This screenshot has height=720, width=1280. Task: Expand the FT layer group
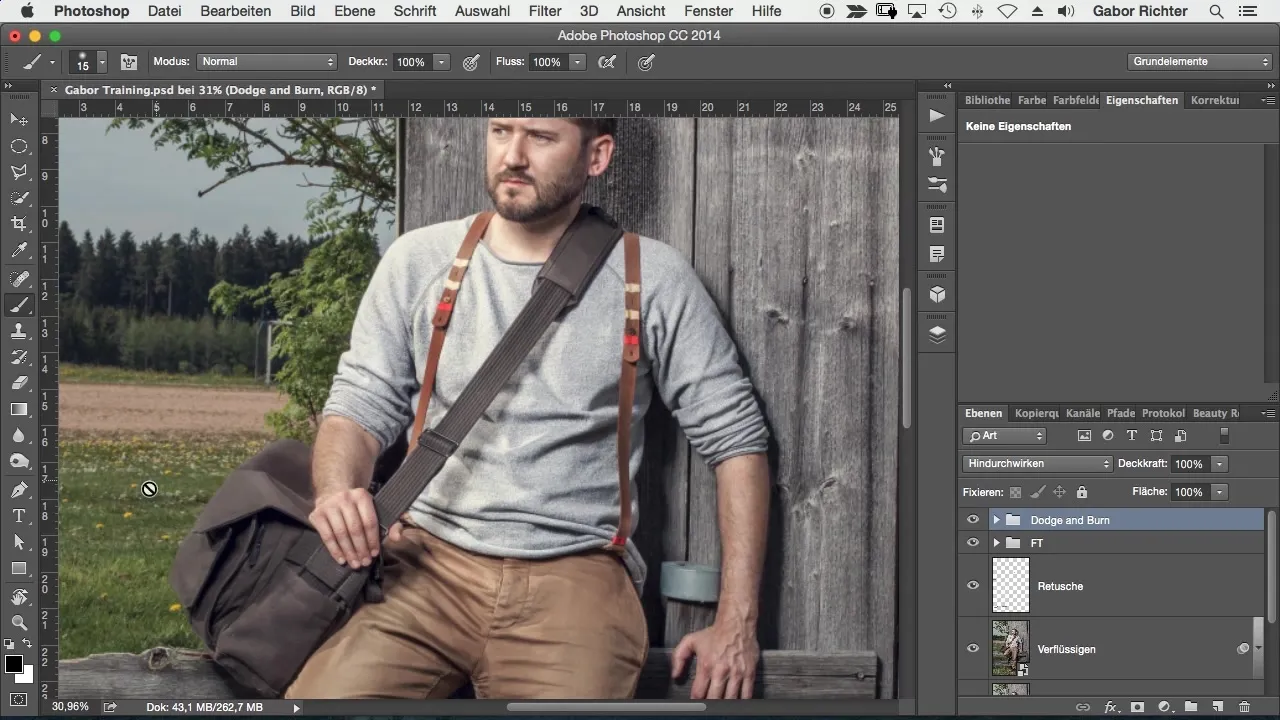[996, 542]
